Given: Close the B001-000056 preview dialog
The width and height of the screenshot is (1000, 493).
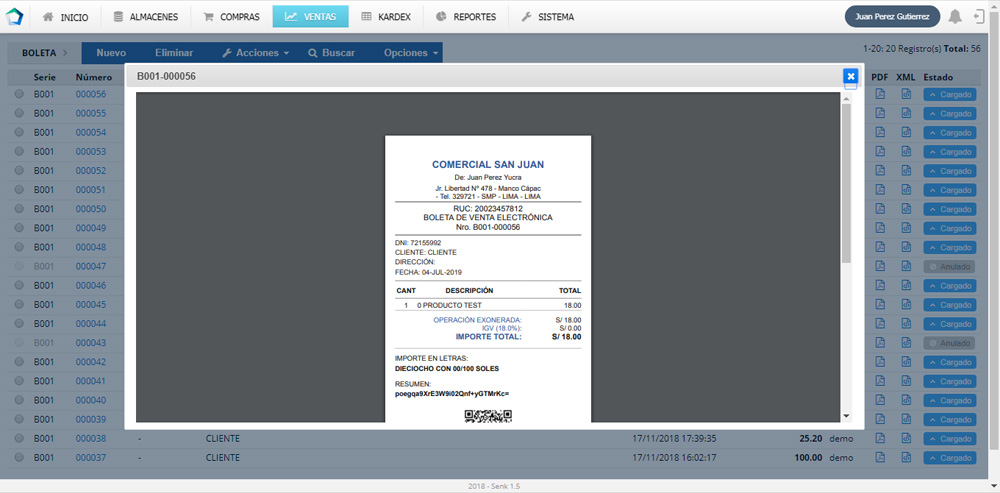Looking at the screenshot, I should (x=850, y=76).
